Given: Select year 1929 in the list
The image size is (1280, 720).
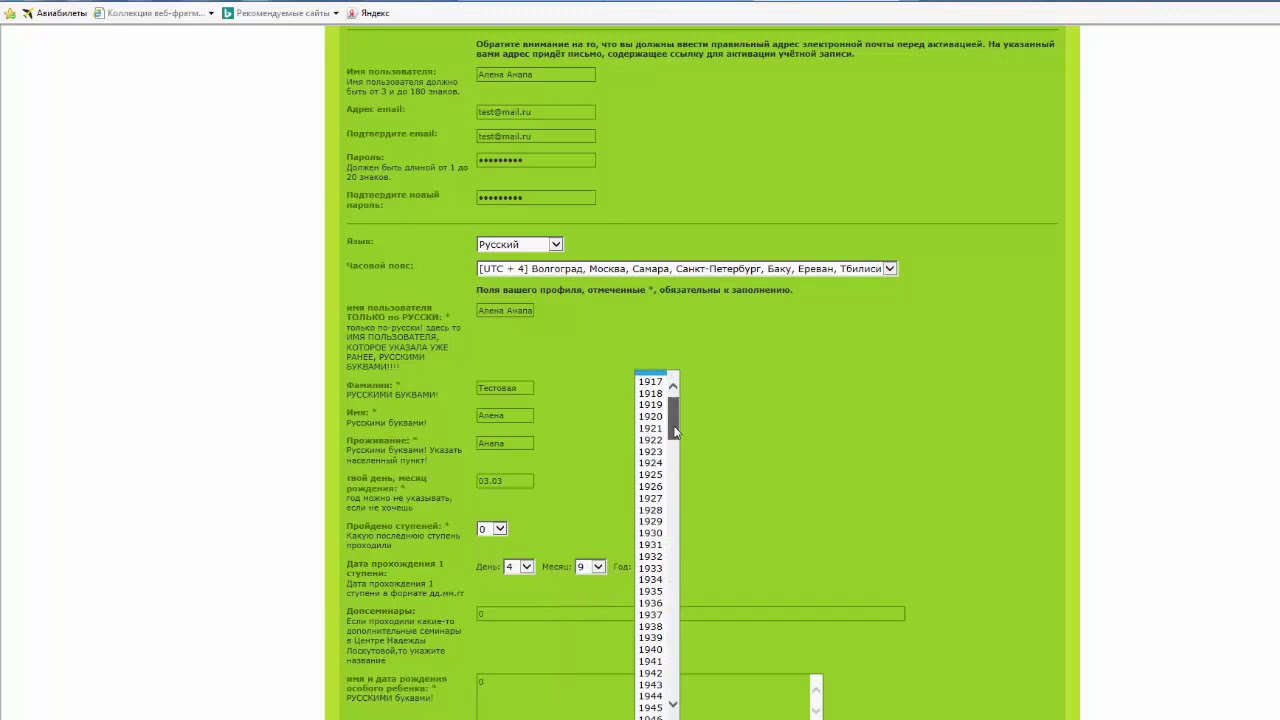Looking at the screenshot, I should [650, 521].
